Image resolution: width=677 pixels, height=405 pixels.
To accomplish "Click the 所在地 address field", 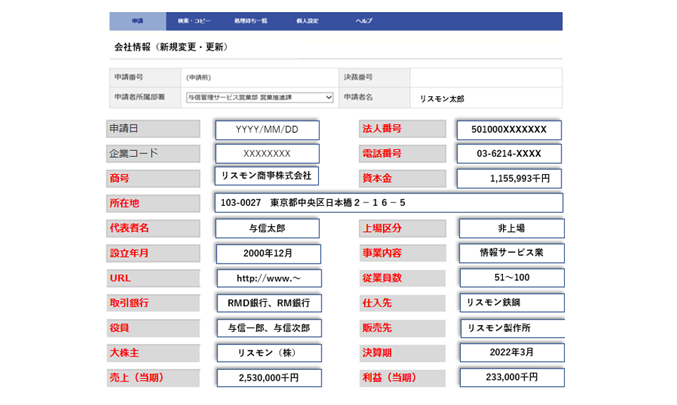I will pyautogui.click(x=387, y=203).
